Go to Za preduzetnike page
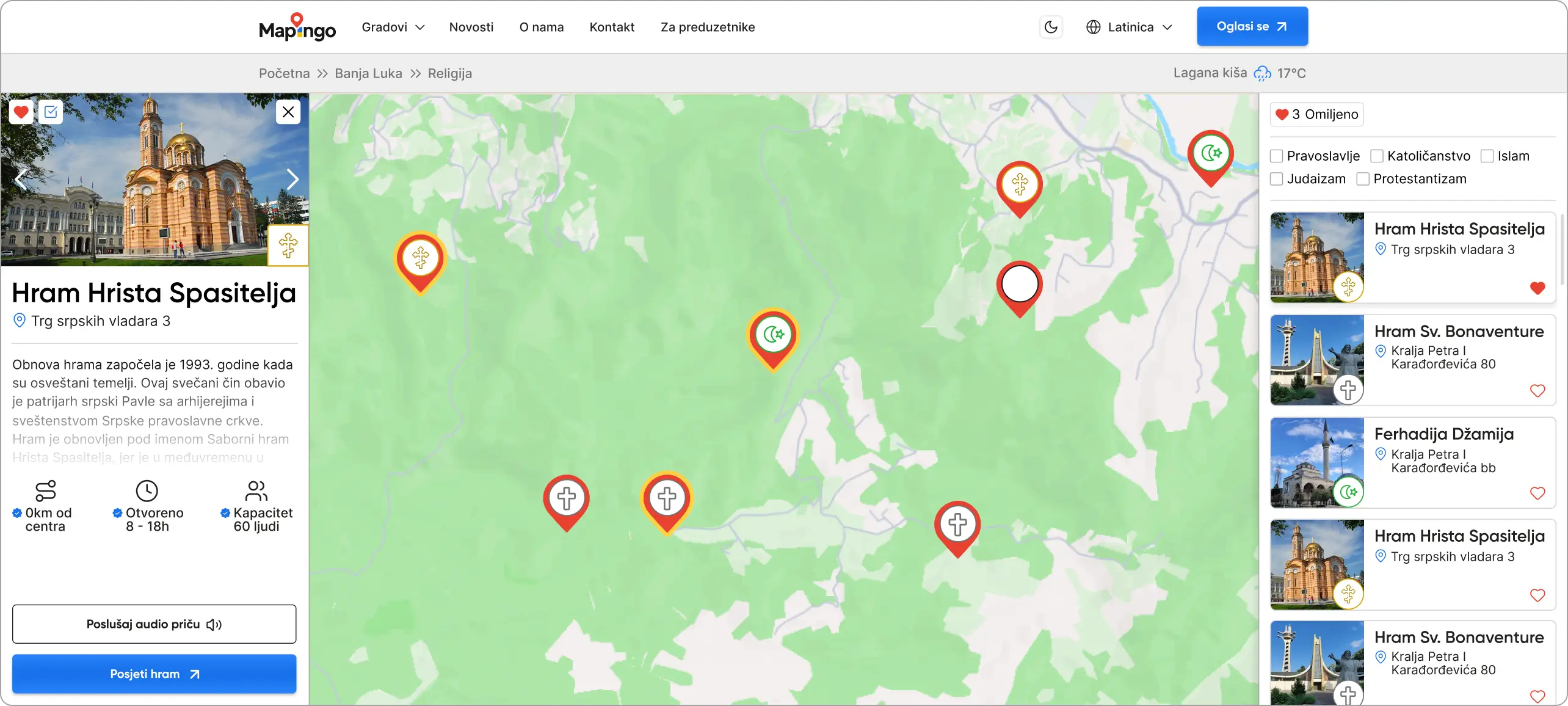 tap(707, 27)
